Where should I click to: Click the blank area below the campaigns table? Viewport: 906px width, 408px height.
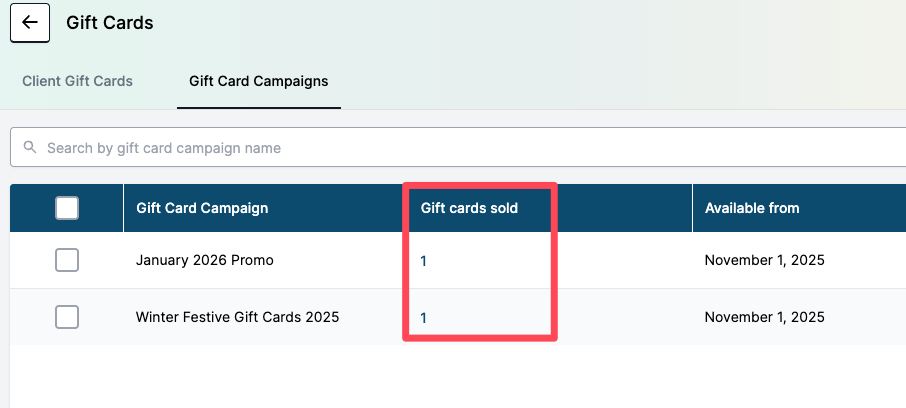(450, 378)
